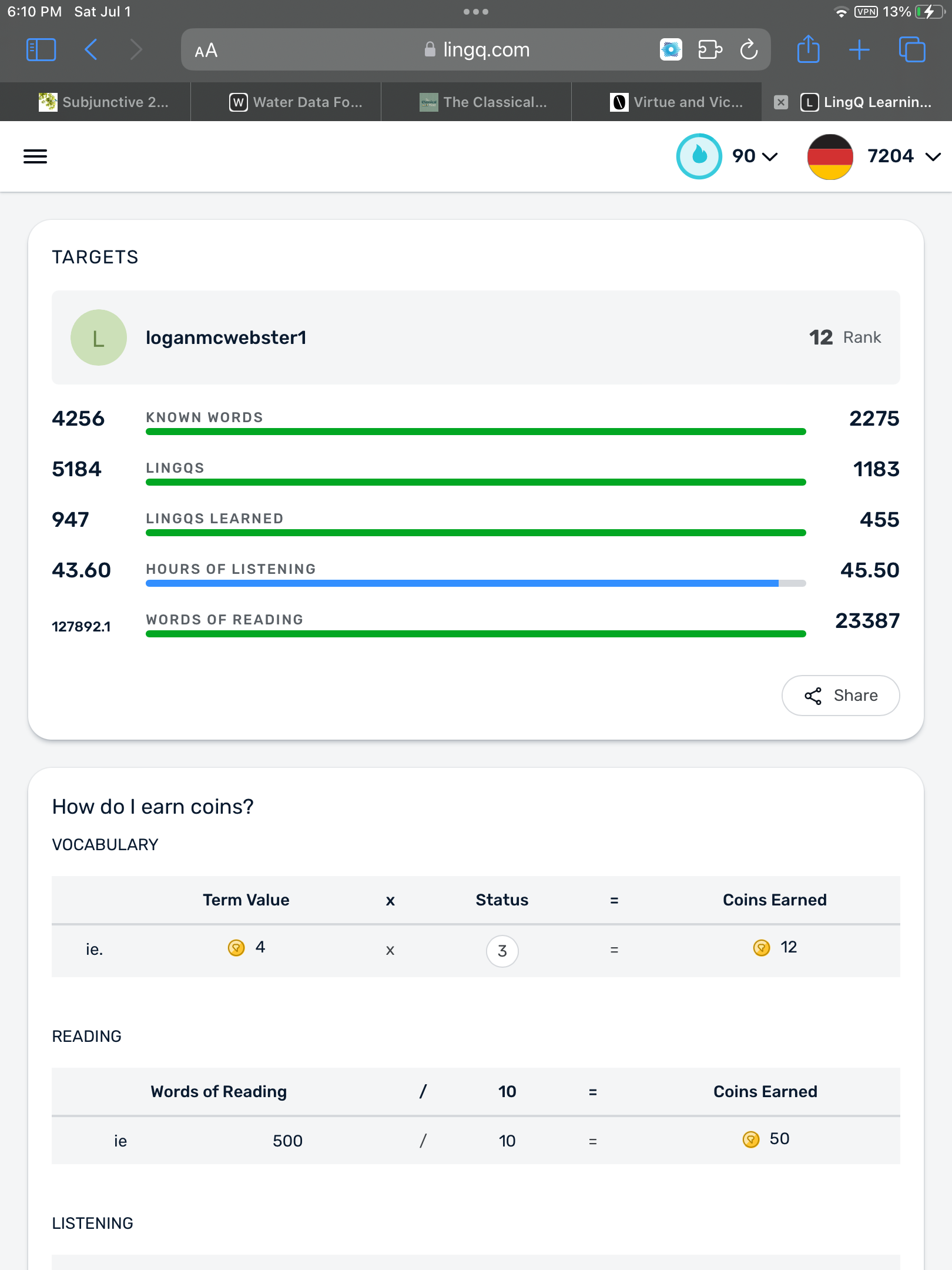This screenshot has width=952, height=1270.
Task: Click the status 3 circle badge
Action: click(502, 951)
